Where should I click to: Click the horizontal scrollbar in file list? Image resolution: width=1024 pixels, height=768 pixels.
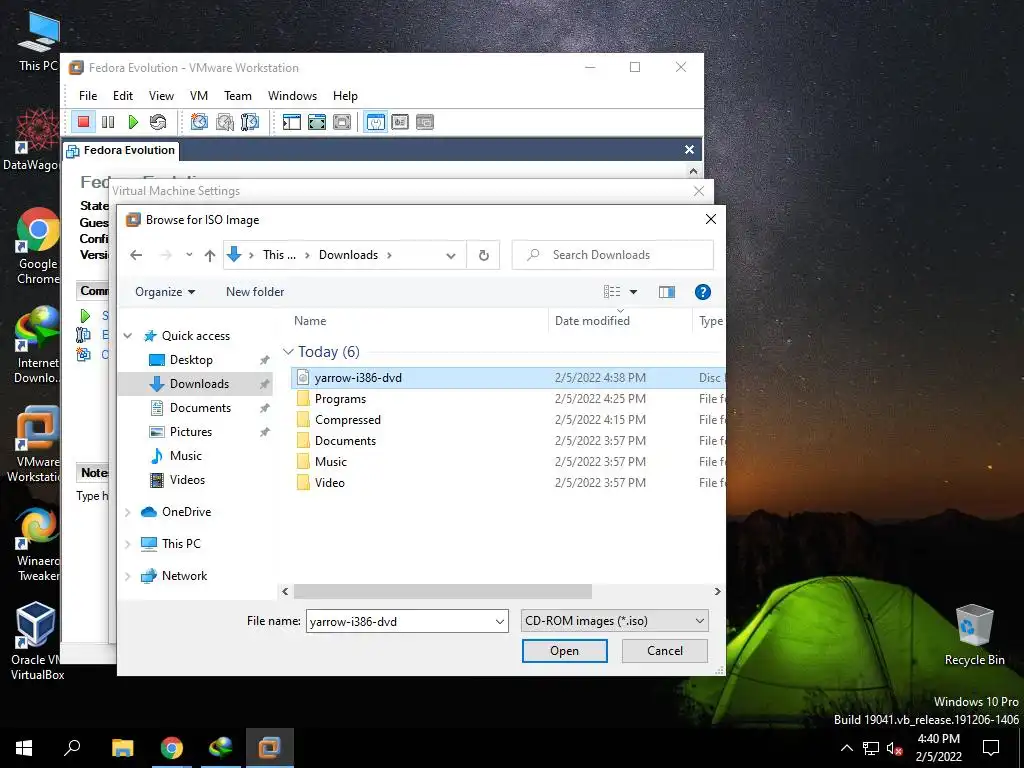[x=443, y=592]
